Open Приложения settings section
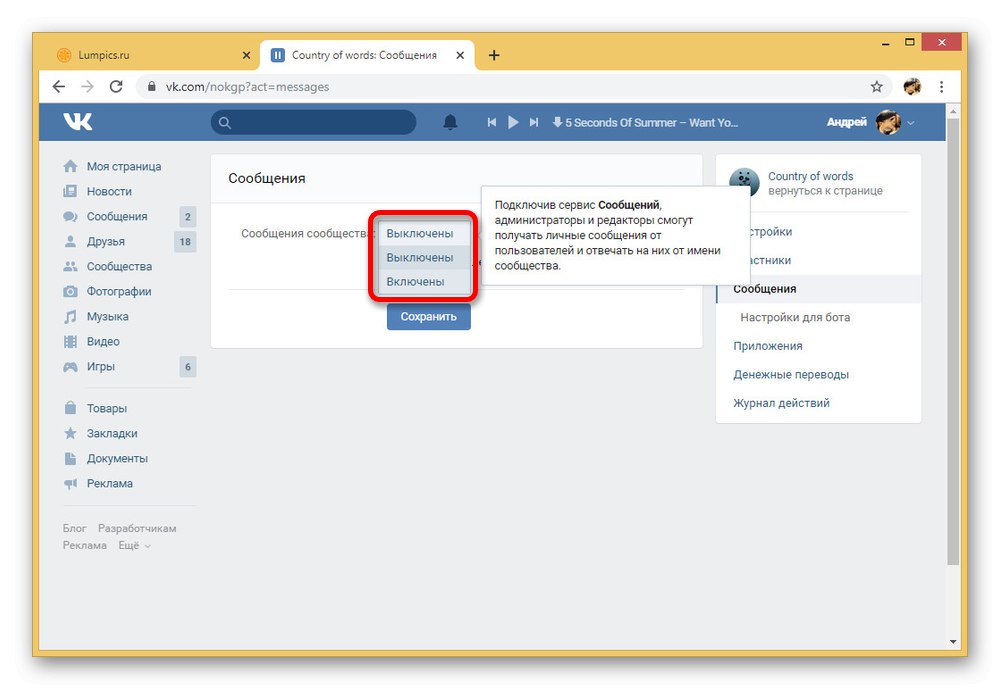1000x689 pixels. 768,346
